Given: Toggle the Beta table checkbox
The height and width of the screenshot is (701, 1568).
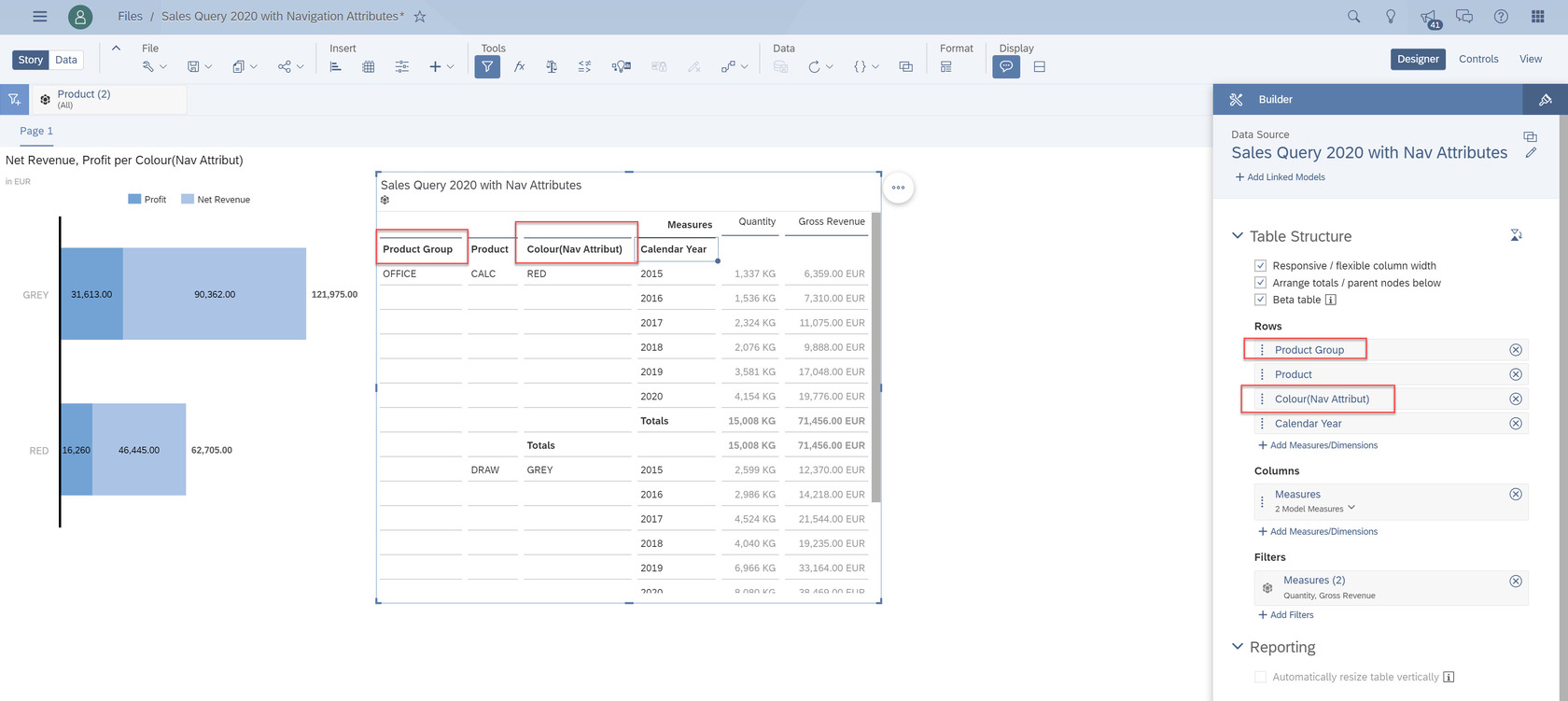Looking at the screenshot, I should (x=1260, y=300).
